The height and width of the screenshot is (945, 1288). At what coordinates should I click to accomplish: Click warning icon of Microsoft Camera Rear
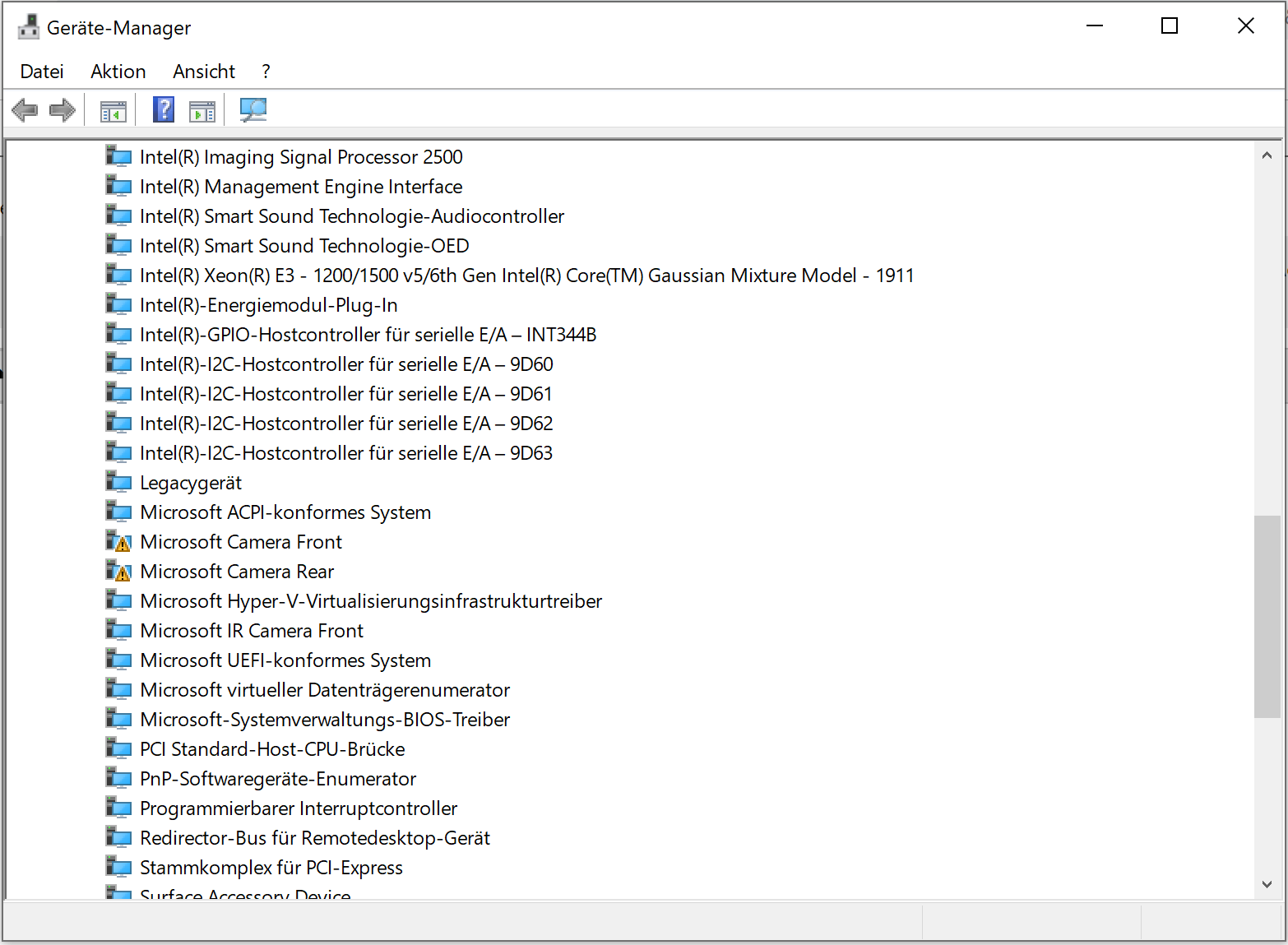click(118, 571)
